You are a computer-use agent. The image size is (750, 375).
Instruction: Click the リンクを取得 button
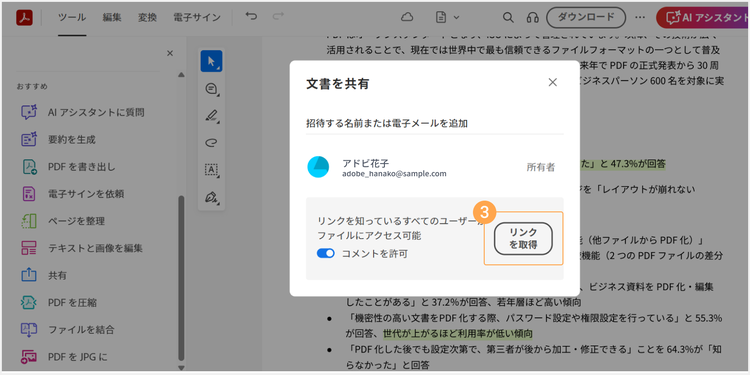(x=523, y=238)
